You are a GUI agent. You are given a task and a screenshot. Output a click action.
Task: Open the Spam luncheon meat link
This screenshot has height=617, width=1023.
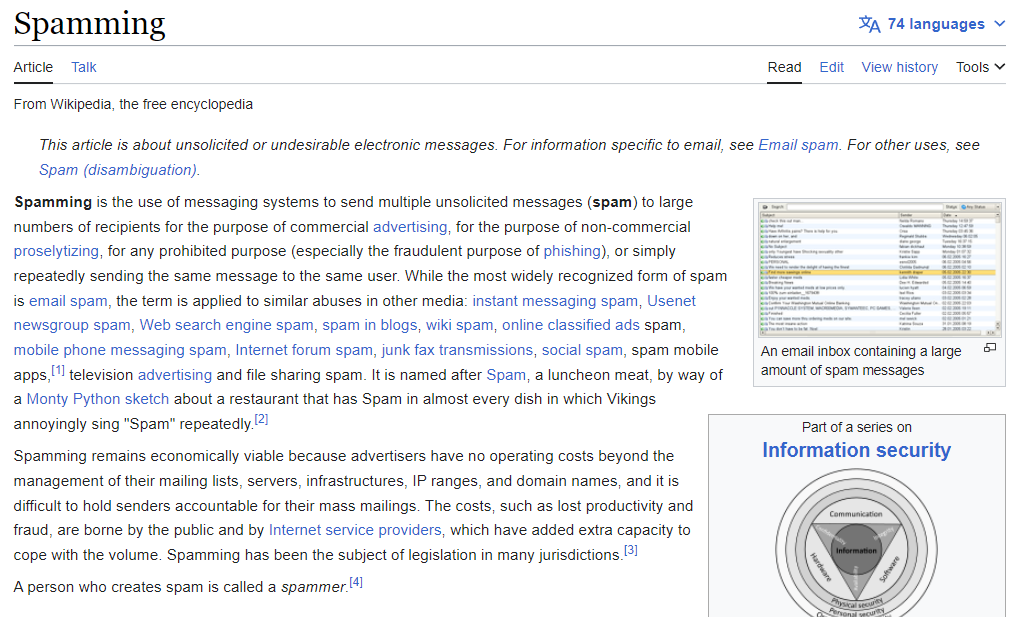coord(506,375)
